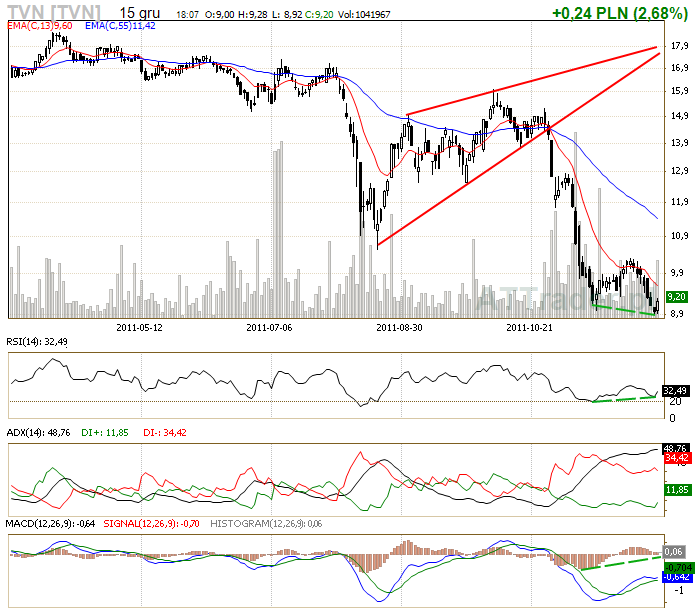This screenshot has height=613, width=700.
Task: Click the green -0,704 signal value tag
Action: (x=679, y=567)
